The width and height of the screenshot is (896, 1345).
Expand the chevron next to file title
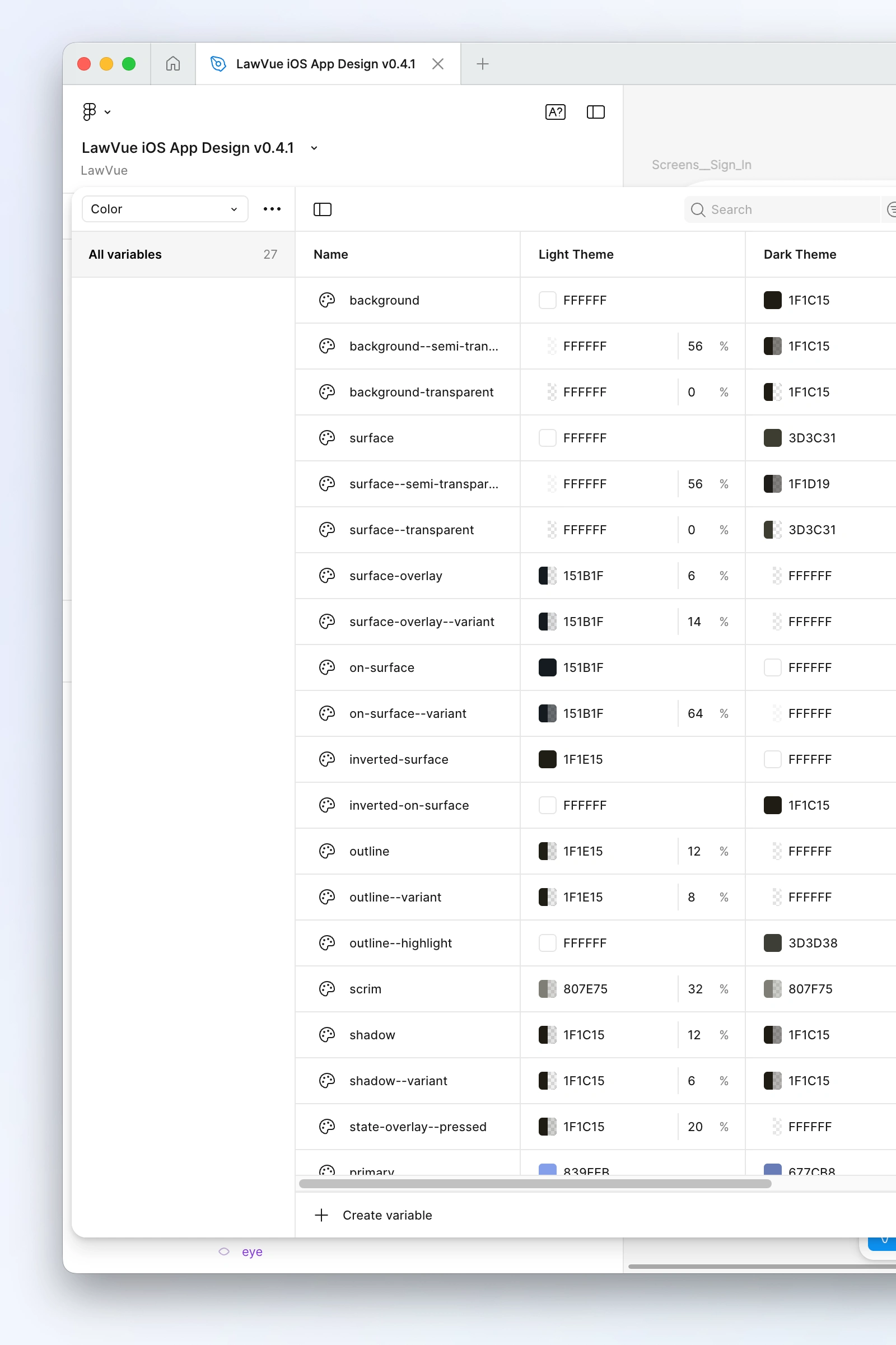tap(313, 148)
